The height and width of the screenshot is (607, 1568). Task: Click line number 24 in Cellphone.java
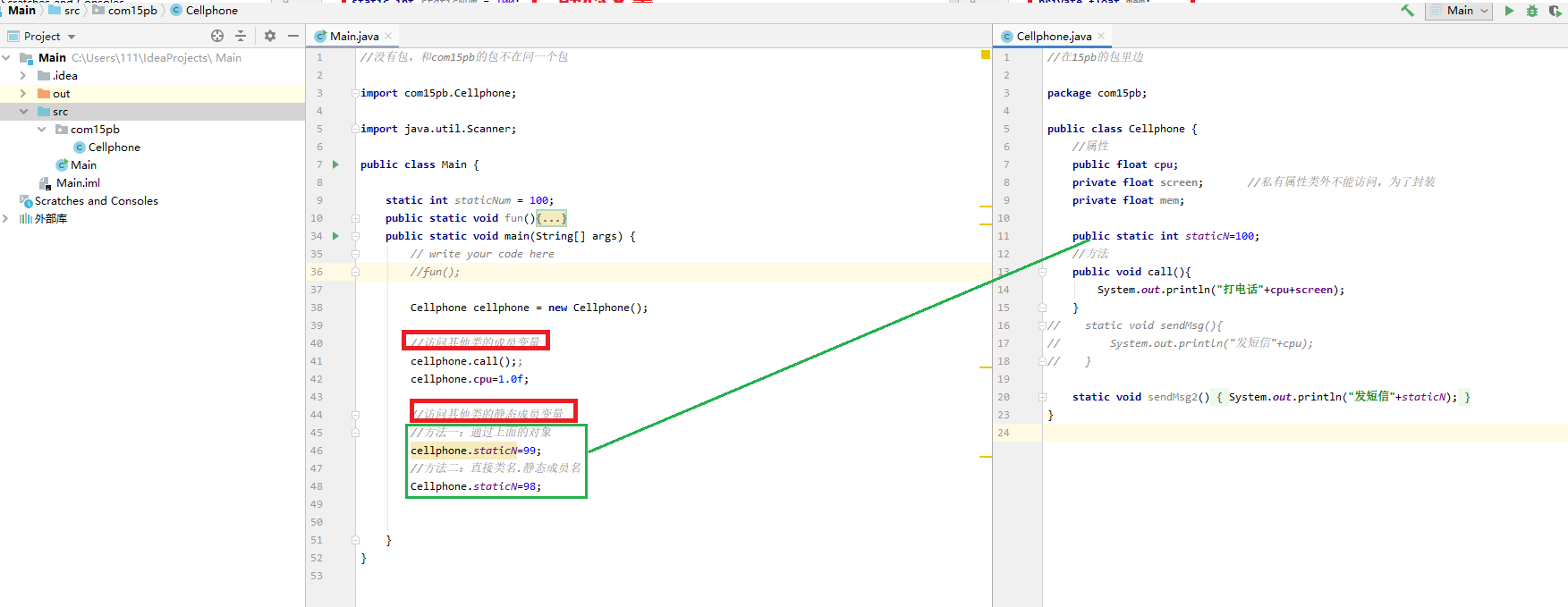1004,433
